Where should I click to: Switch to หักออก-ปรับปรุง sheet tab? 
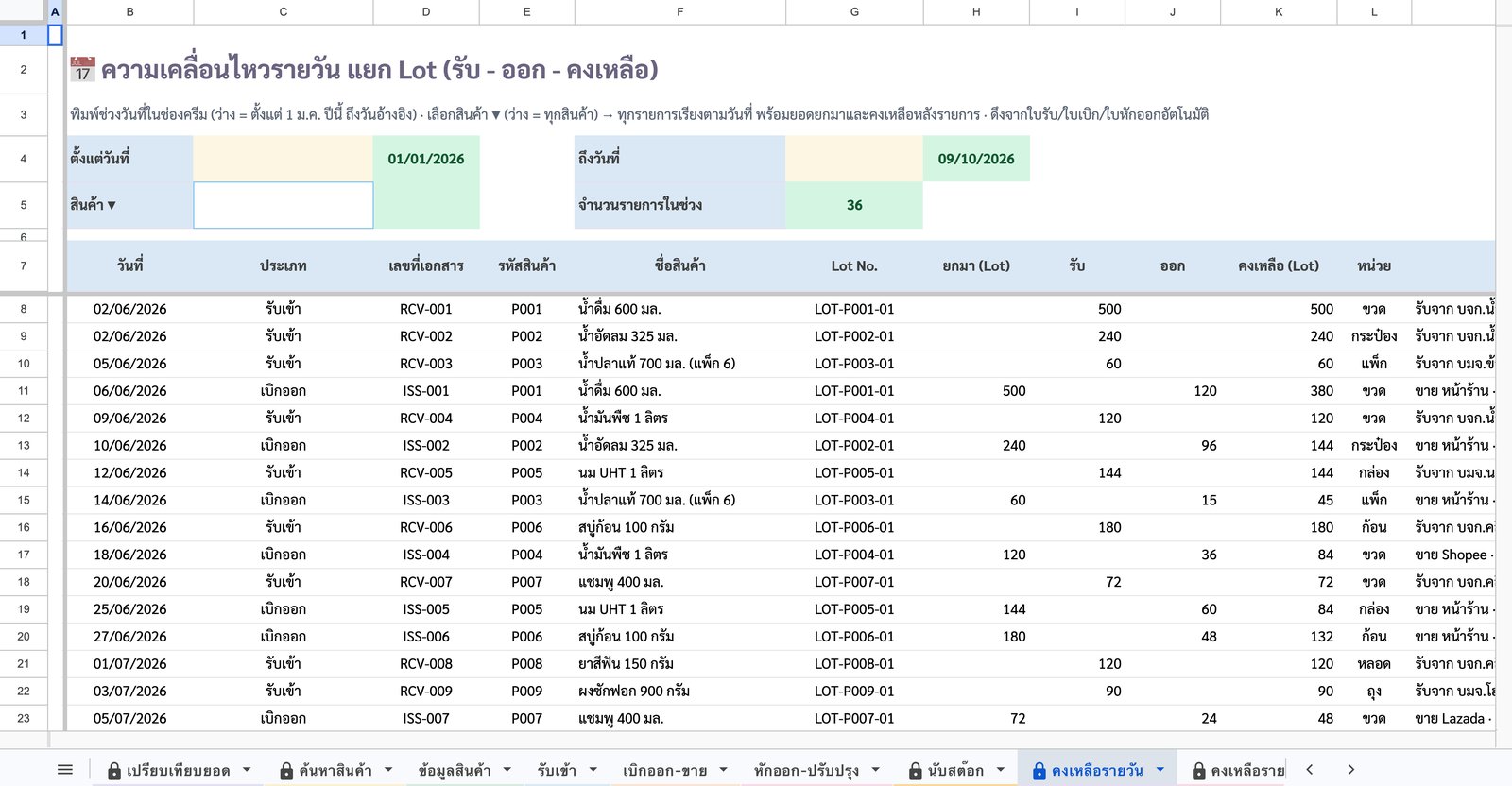pyautogui.click(x=806, y=771)
